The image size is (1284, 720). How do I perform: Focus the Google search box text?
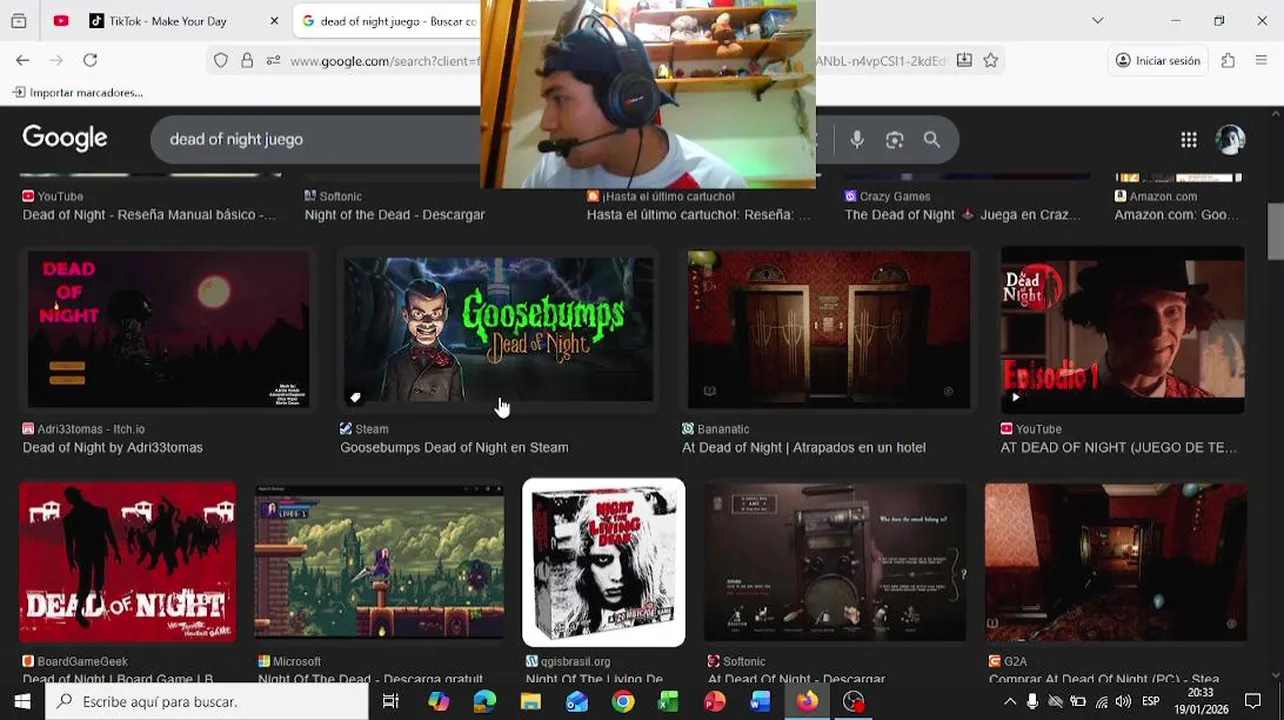(x=236, y=139)
